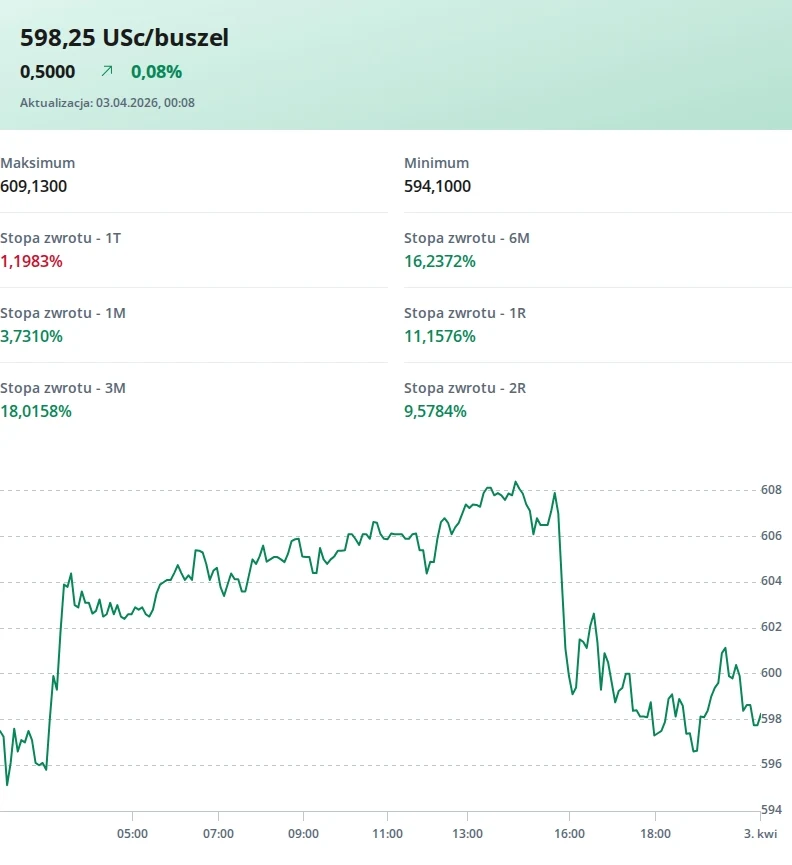Click the 0,5000 price change value
Screen dimensions: 792x865
click(x=47, y=71)
